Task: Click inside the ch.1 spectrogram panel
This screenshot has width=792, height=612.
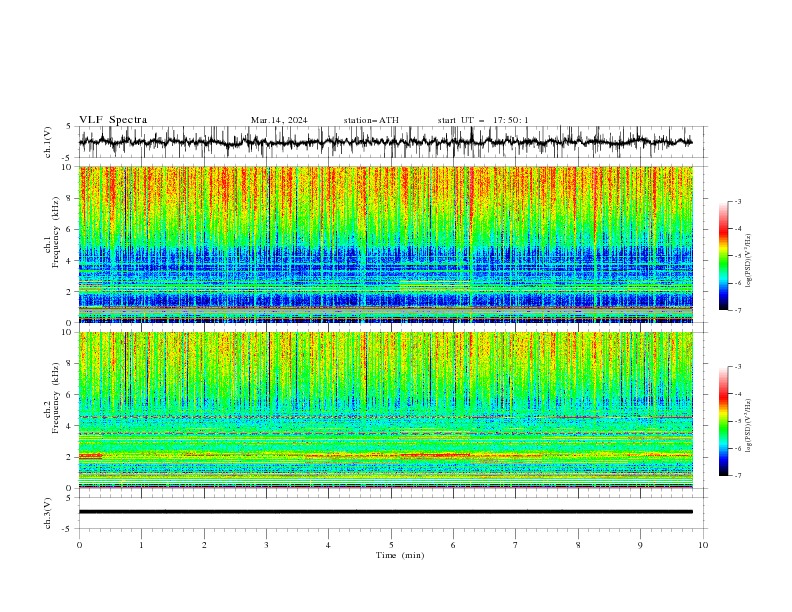Action: pos(386,244)
